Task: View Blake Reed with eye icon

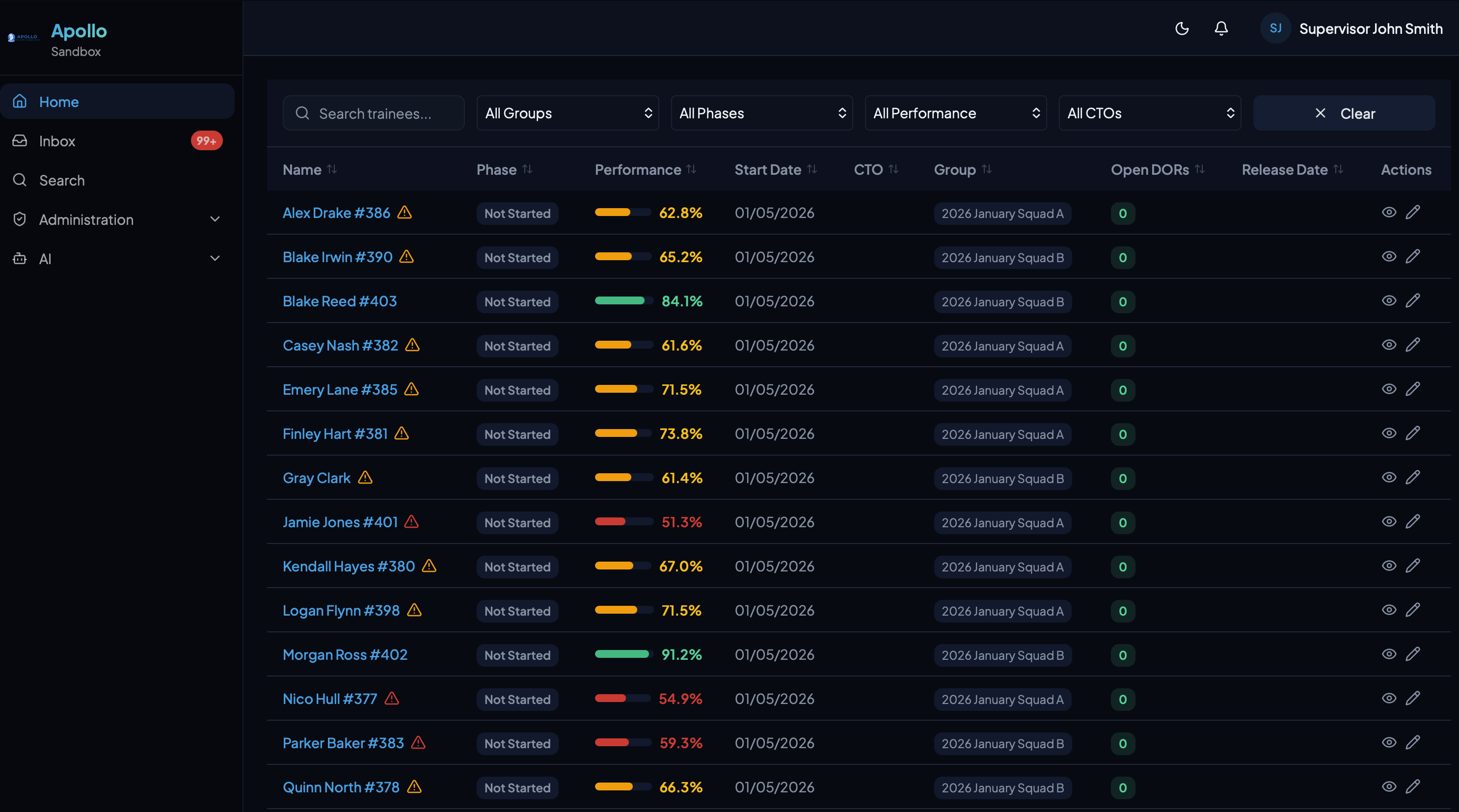Action: click(x=1389, y=300)
